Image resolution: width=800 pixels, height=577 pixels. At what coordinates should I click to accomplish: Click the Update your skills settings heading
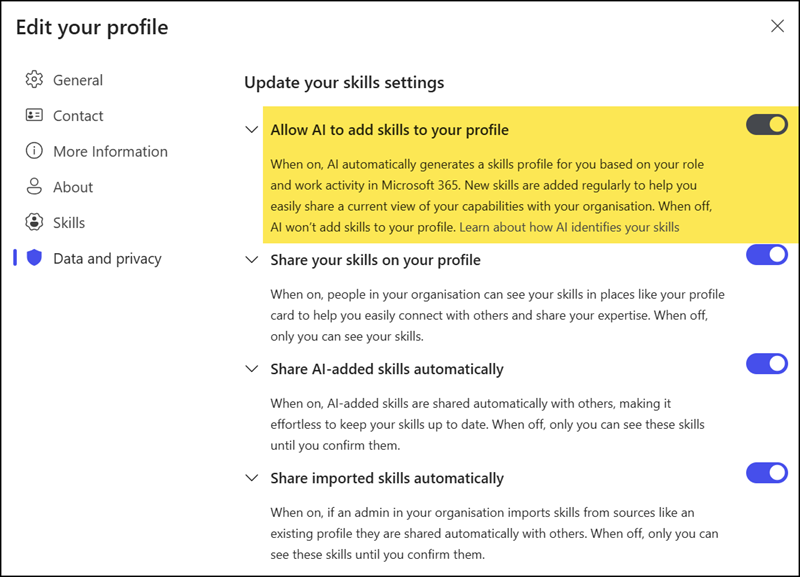tap(345, 83)
